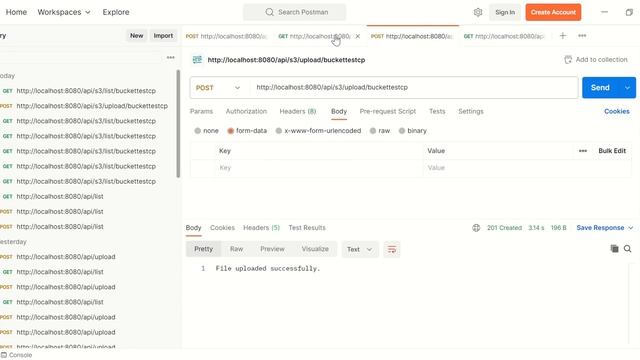Switch response view to Visualize

coord(315,249)
